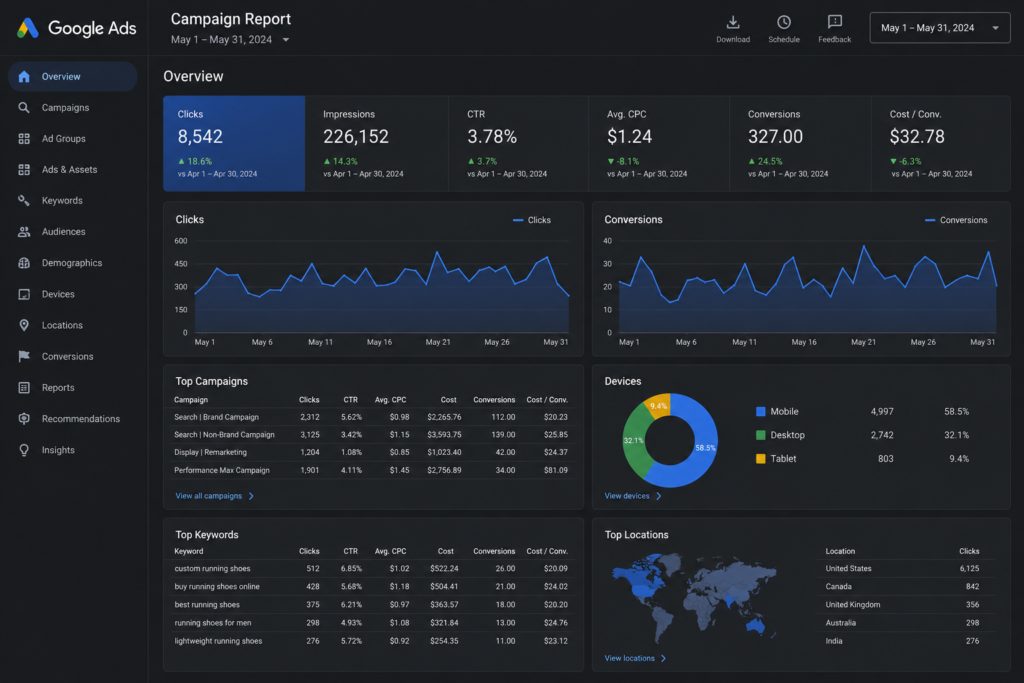This screenshot has width=1024, height=683.
Task: Click keyword 'buy running shoes online'
Action: coord(217,586)
